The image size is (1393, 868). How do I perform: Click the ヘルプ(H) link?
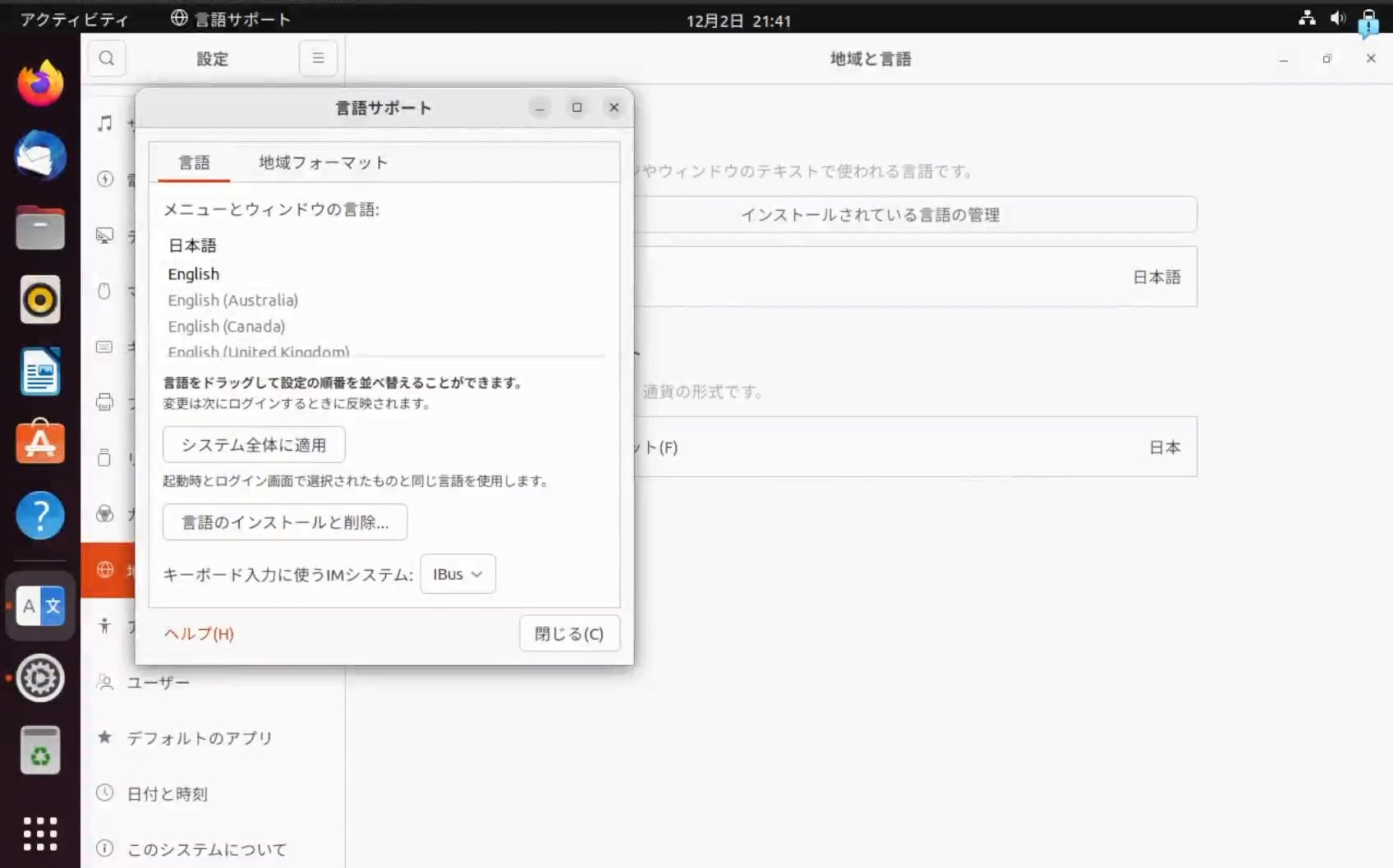tap(199, 634)
